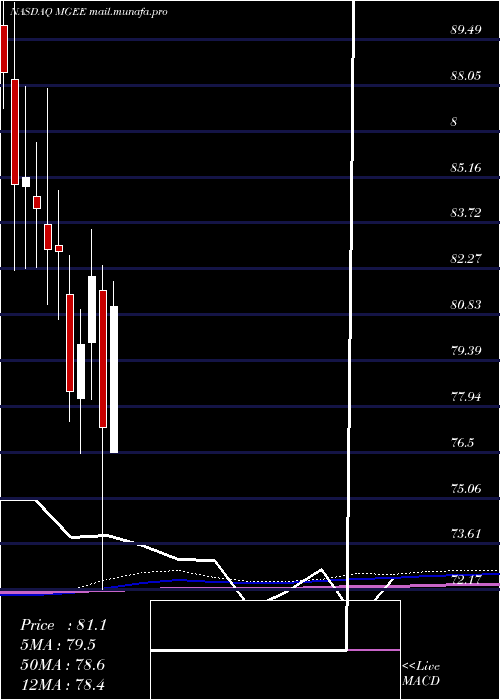500x700 pixels.
Task: Click the 73.61 price axis label
Action: (x=466, y=533)
